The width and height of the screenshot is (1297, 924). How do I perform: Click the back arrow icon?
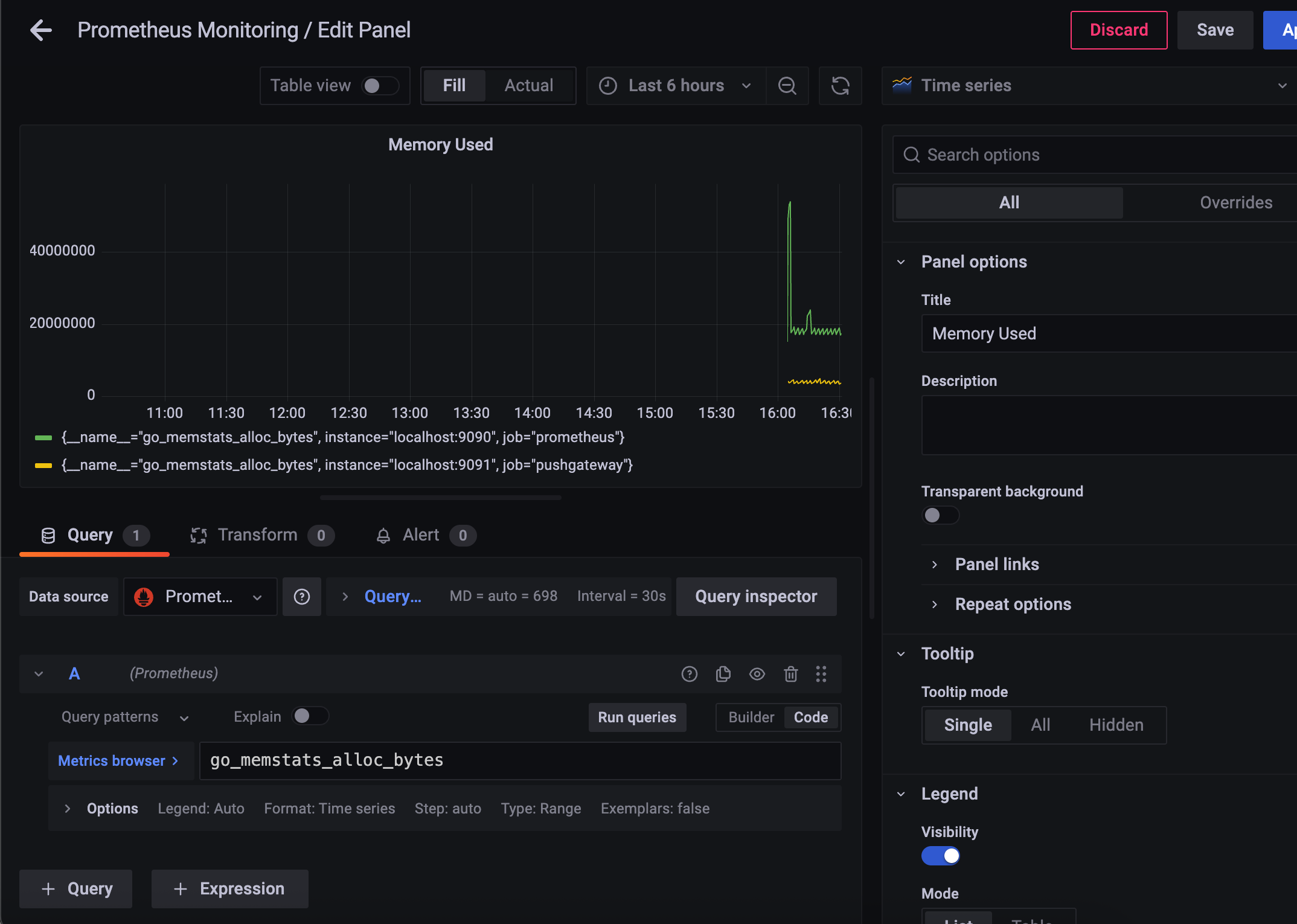(41, 30)
